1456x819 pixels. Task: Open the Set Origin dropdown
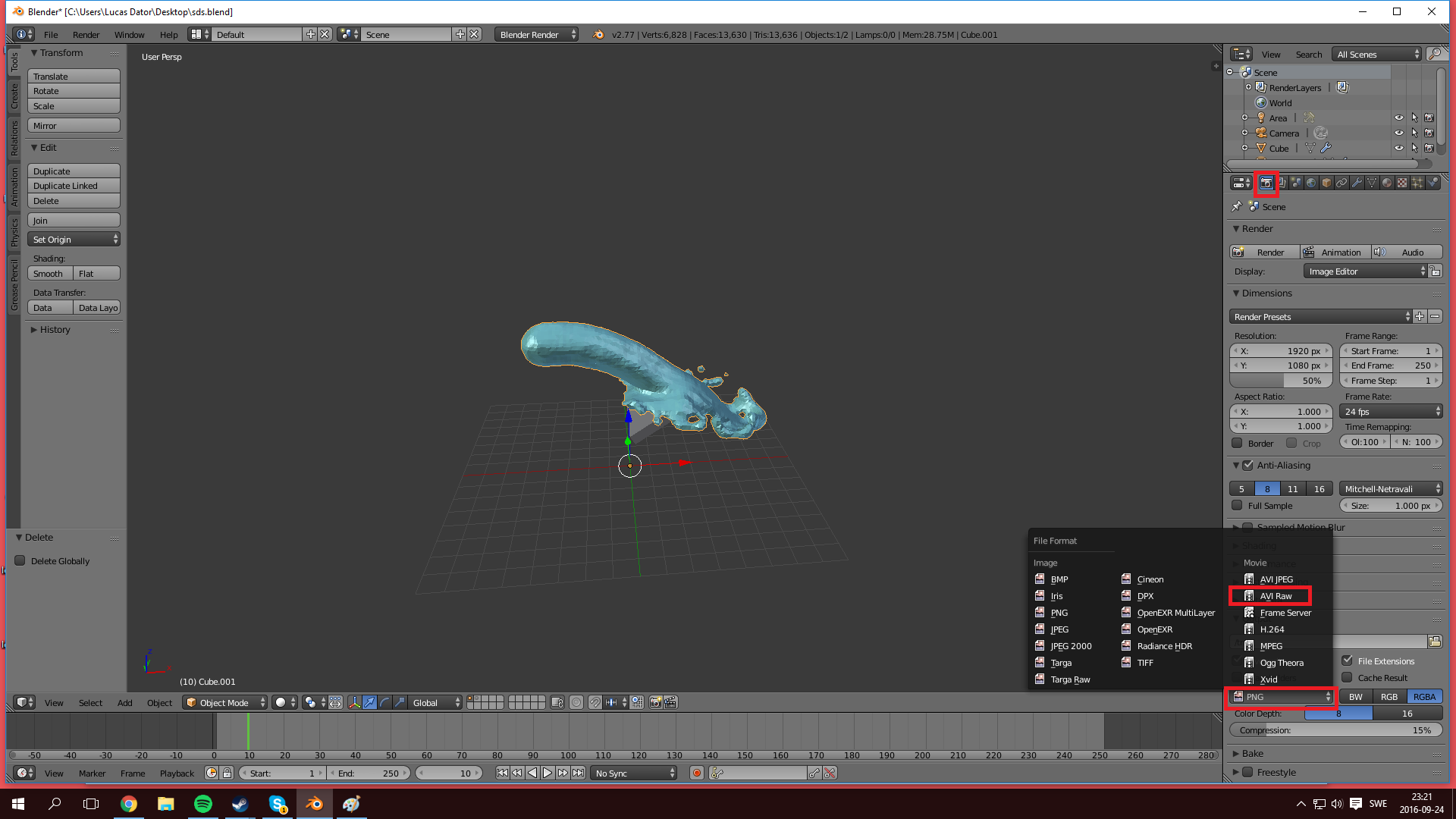[x=74, y=239]
